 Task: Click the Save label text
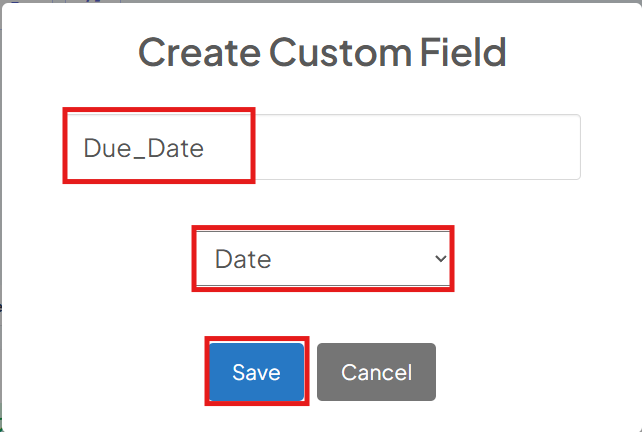coord(256,372)
